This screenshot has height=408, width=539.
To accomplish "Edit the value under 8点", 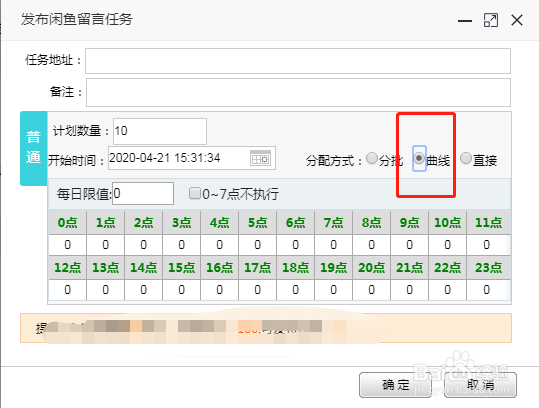I will 371,245.
